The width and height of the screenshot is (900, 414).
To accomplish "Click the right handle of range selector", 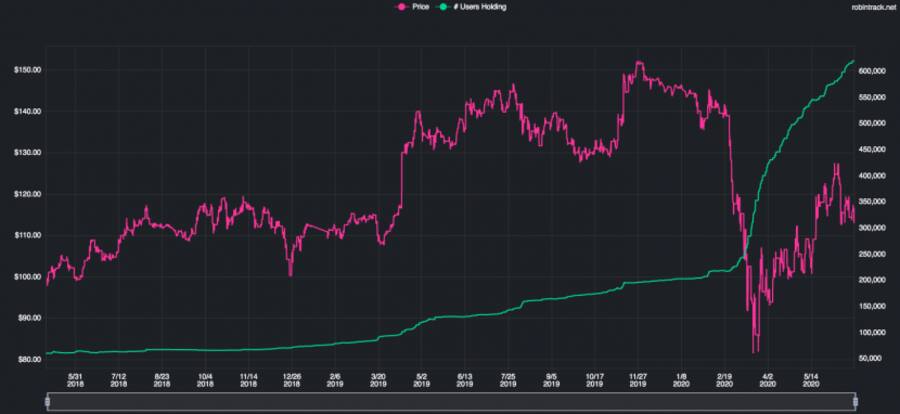I will pyautogui.click(x=855, y=400).
